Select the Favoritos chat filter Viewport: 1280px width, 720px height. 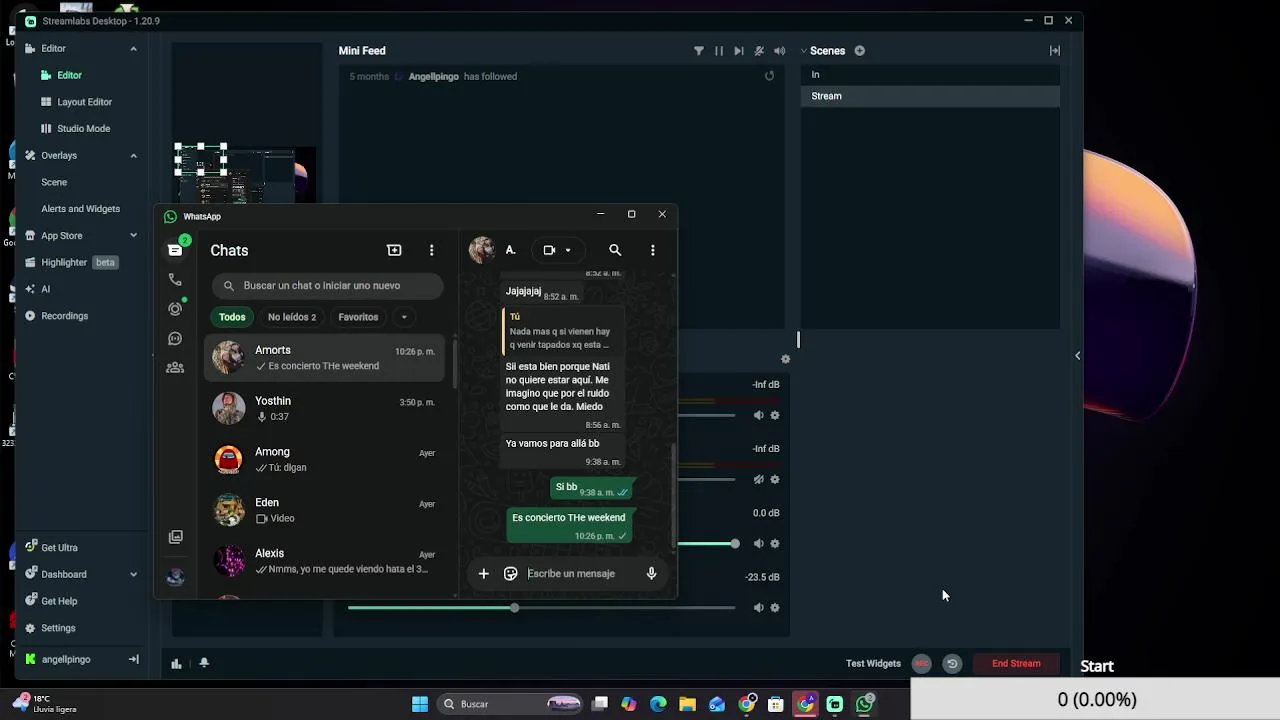pyautogui.click(x=358, y=317)
